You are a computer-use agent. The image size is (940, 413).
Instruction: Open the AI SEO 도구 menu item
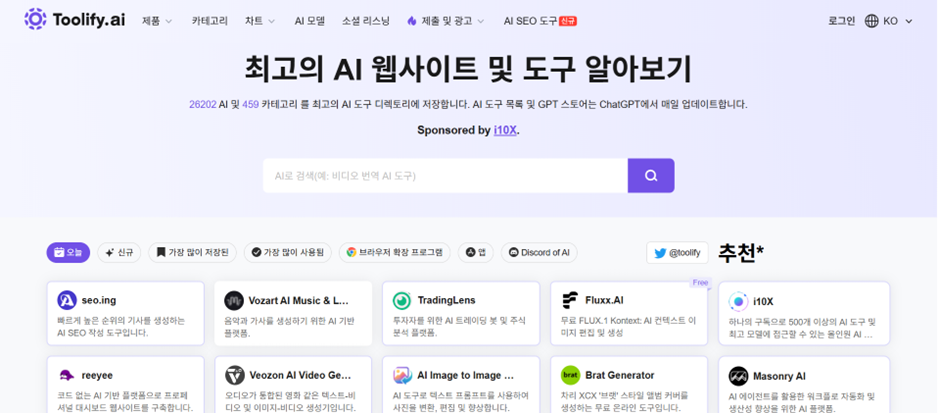pyautogui.click(x=531, y=21)
